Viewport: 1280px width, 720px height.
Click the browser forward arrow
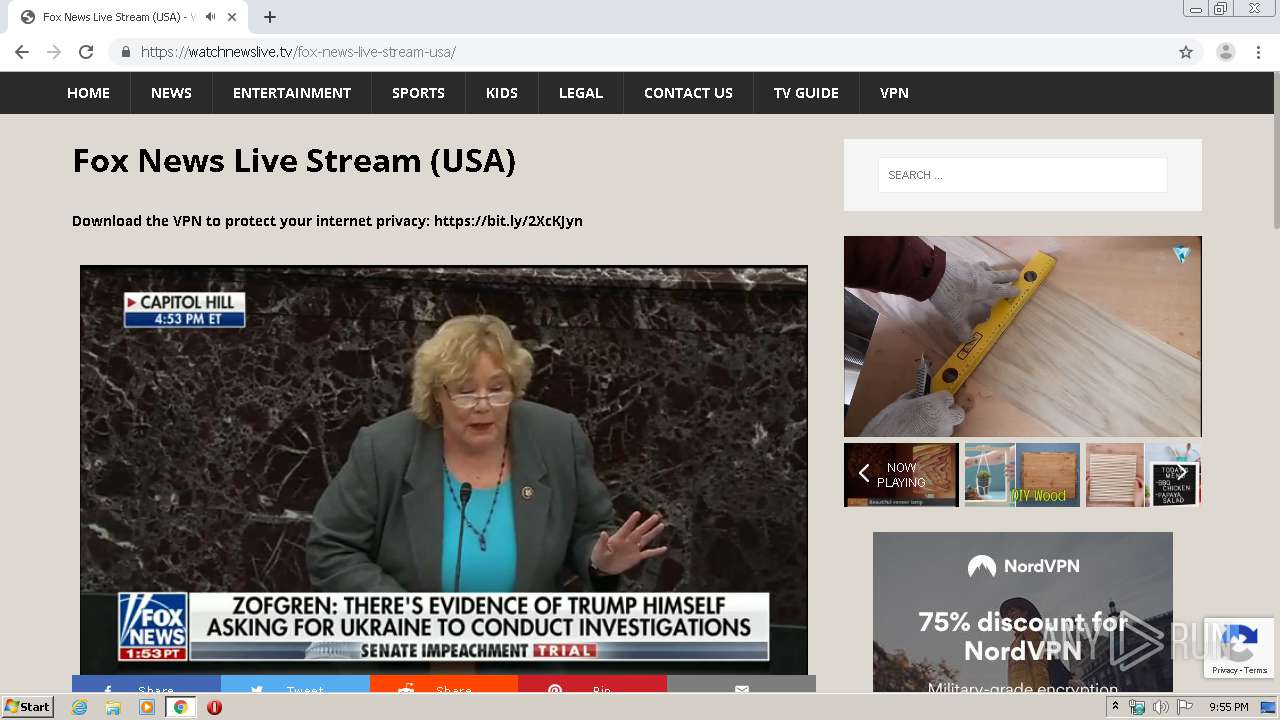54,52
